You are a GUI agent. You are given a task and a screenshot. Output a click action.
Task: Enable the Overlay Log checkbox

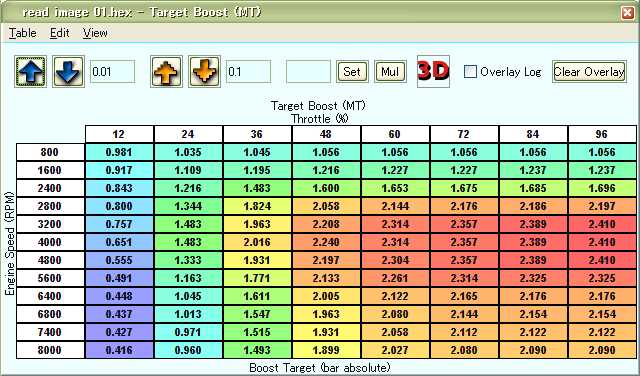pyautogui.click(x=470, y=72)
